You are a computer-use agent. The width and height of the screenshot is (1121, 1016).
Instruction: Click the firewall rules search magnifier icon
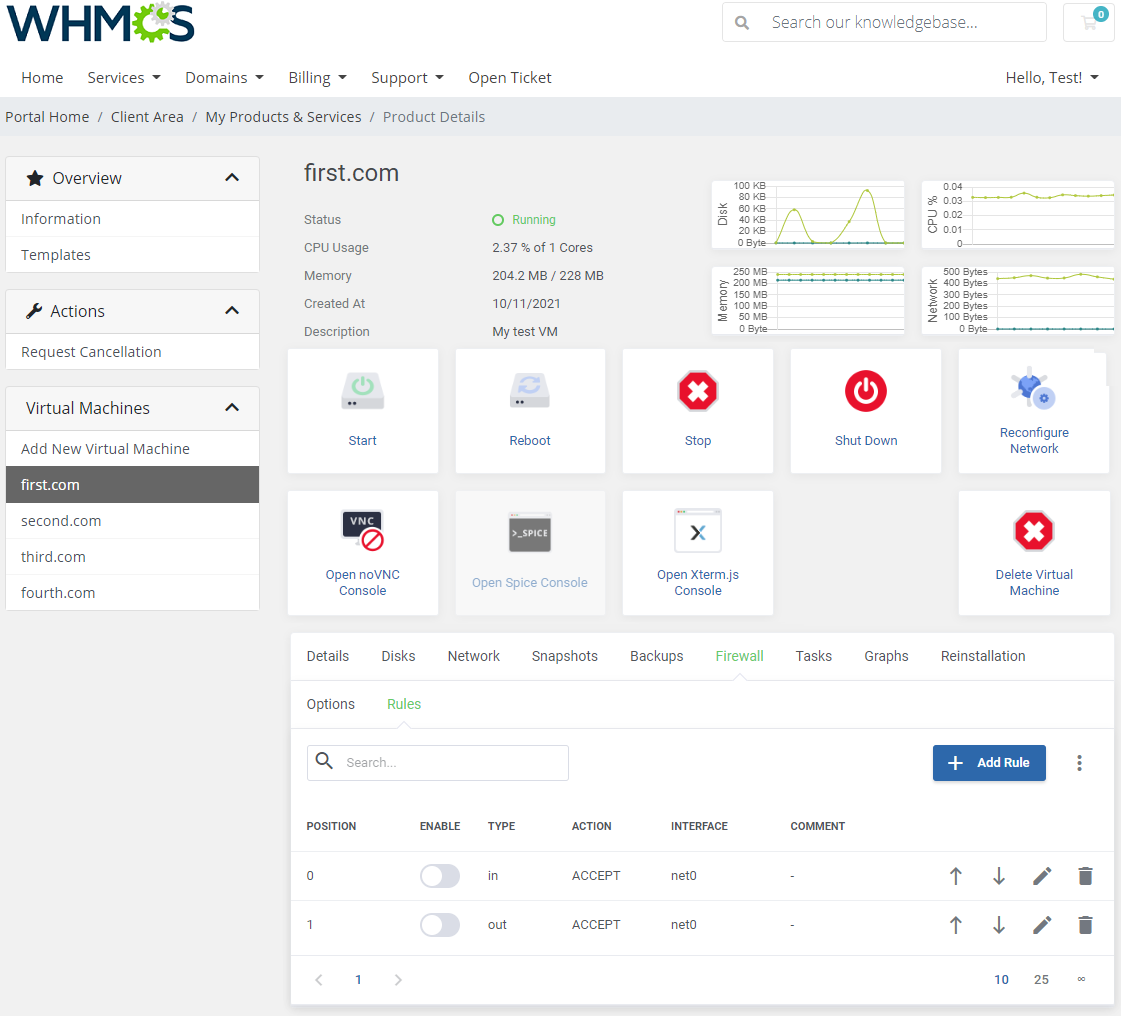click(x=325, y=761)
